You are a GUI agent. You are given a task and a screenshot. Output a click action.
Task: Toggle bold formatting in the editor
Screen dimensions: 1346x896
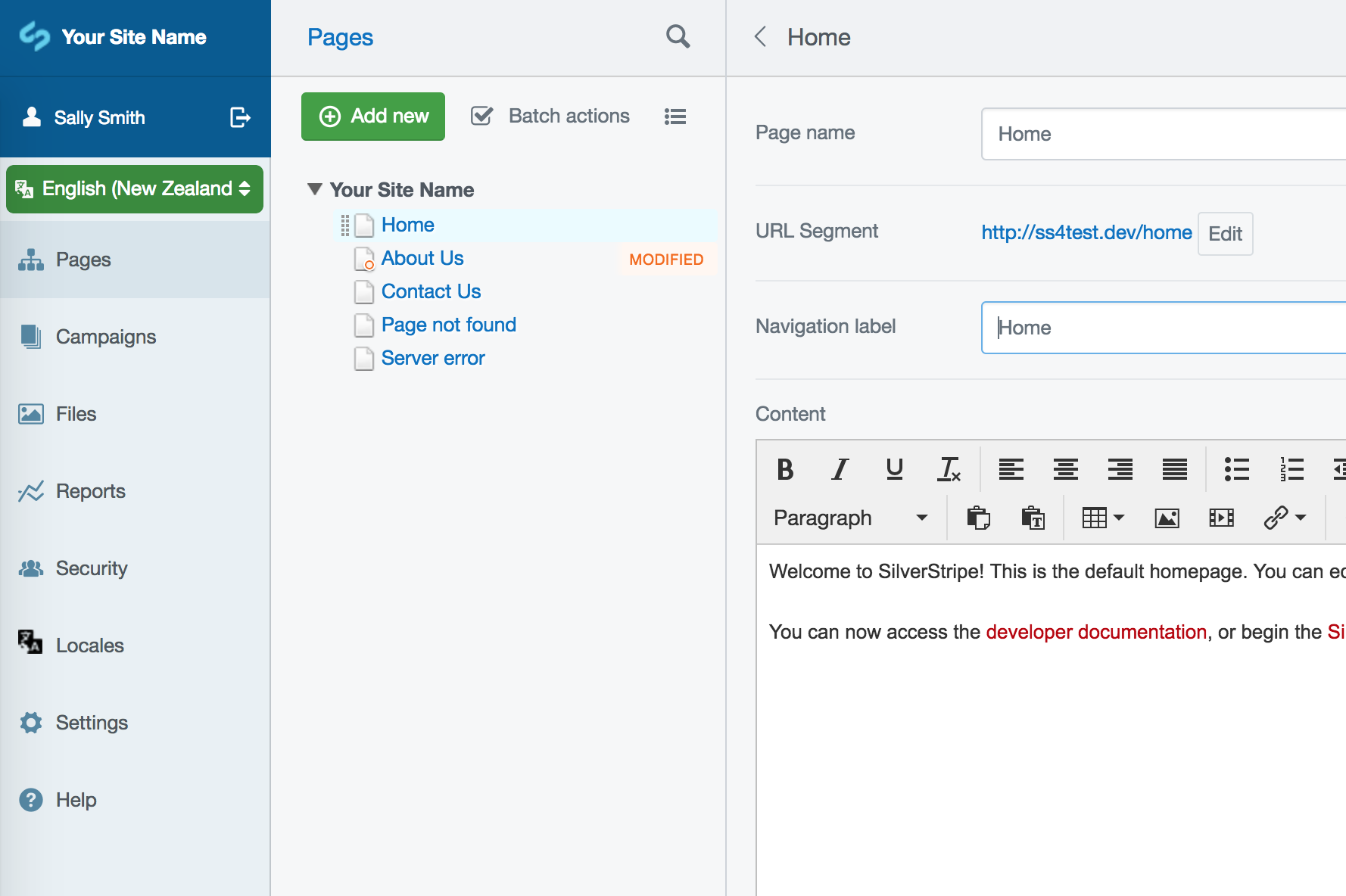pyautogui.click(x=785, y=469)
